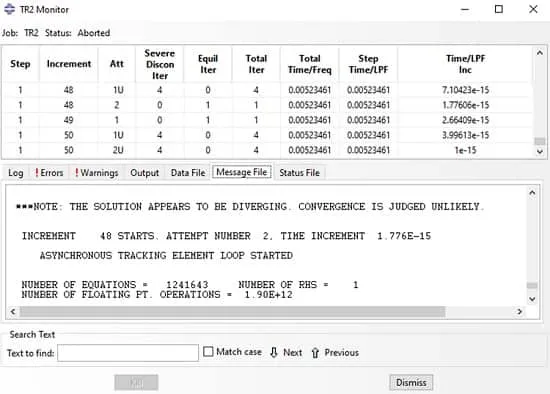Viewport: 550px width, 394px height.
Task: Open the Data File tab
Action: point(188,173)
